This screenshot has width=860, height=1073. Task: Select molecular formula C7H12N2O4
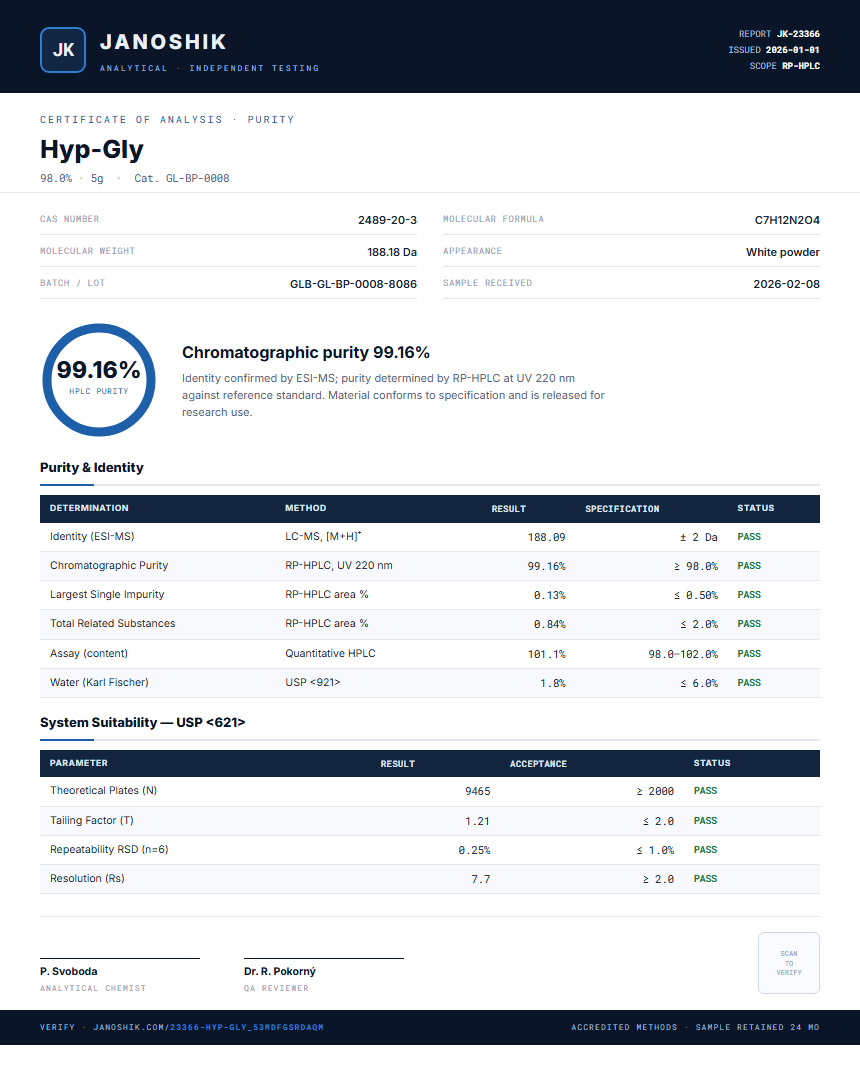pyautogui.click(x=787, y=220)
